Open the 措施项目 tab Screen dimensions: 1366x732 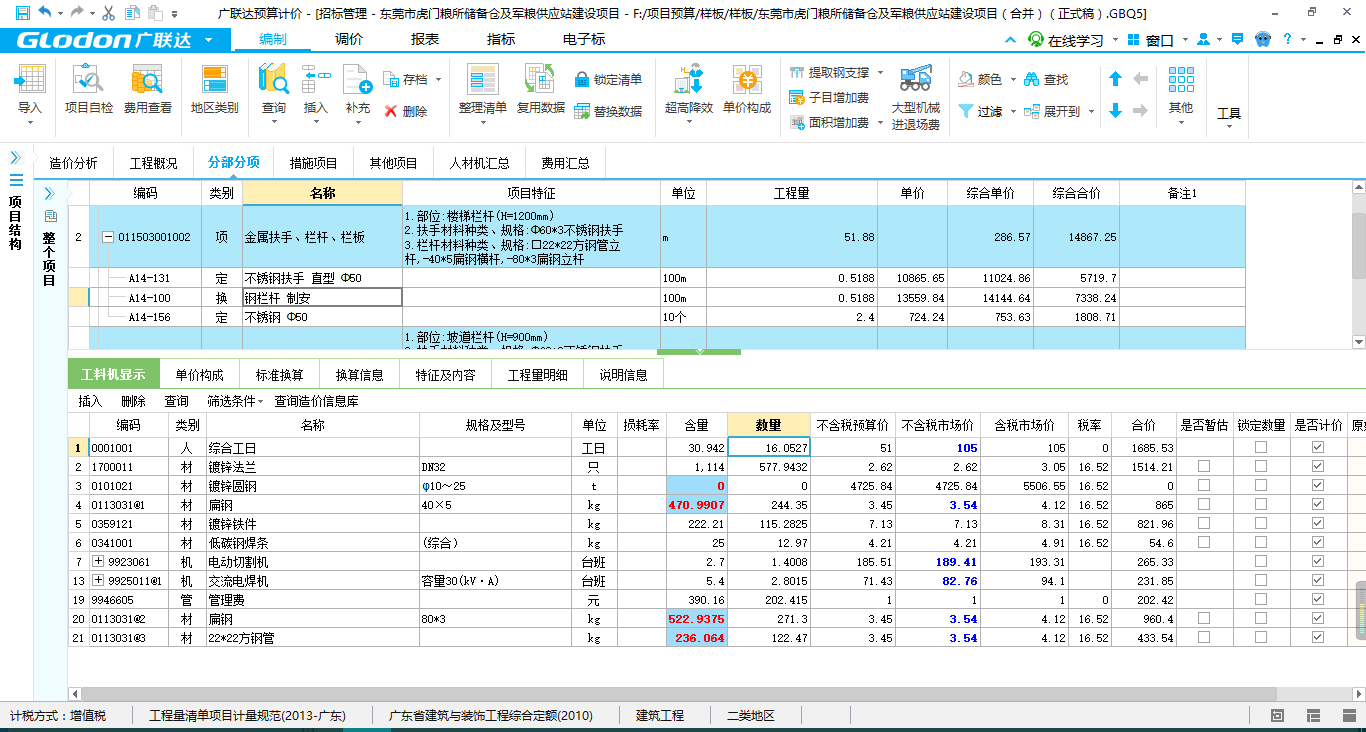314,163
